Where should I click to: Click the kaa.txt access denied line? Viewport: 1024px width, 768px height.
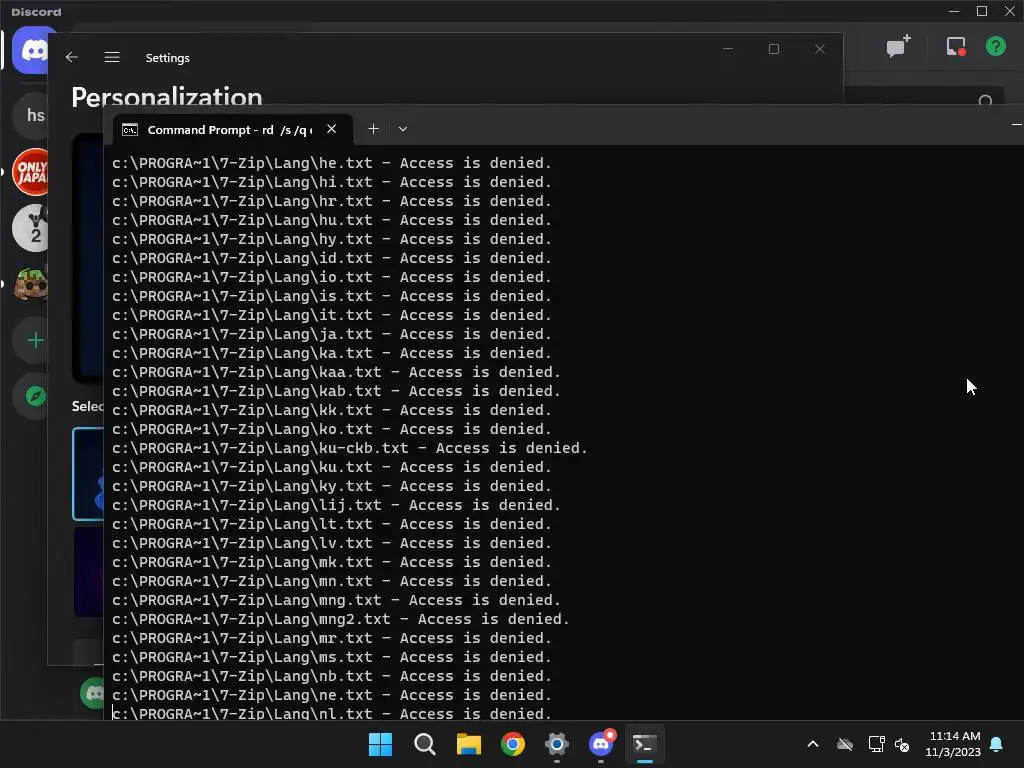[x=336, y=372]
